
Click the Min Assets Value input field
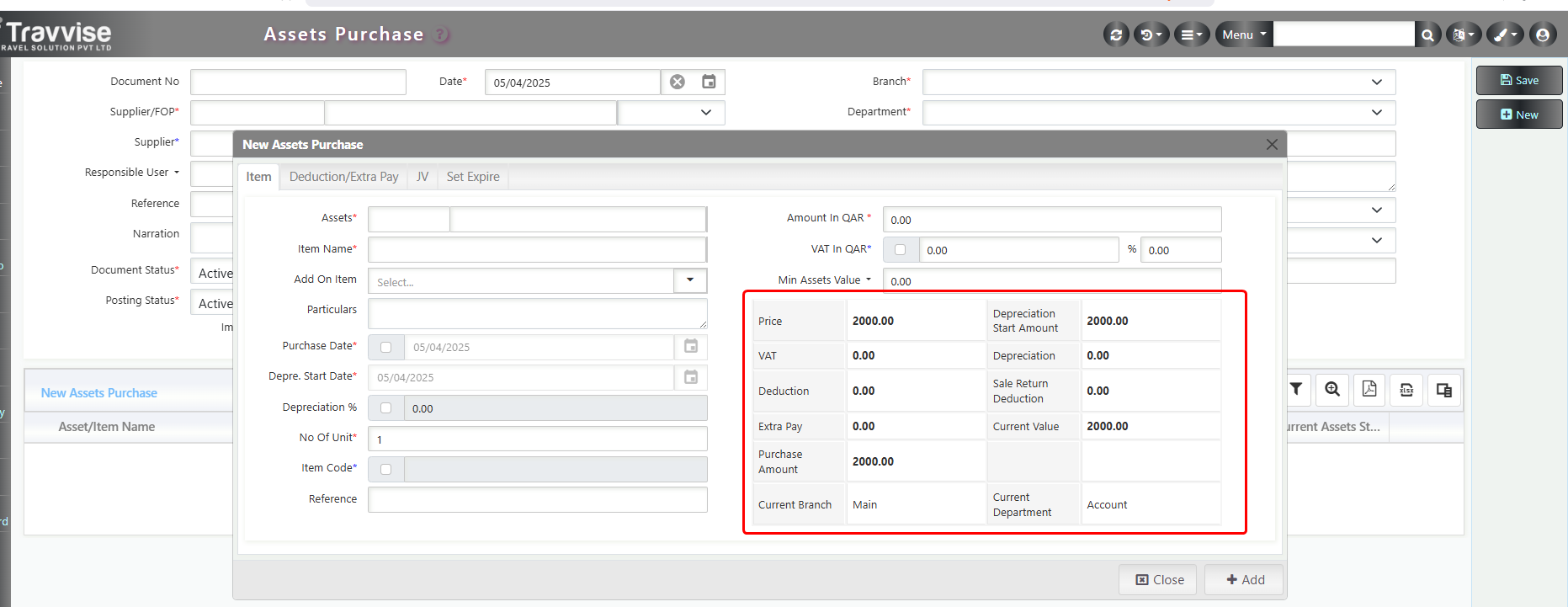click(1052, 280)
